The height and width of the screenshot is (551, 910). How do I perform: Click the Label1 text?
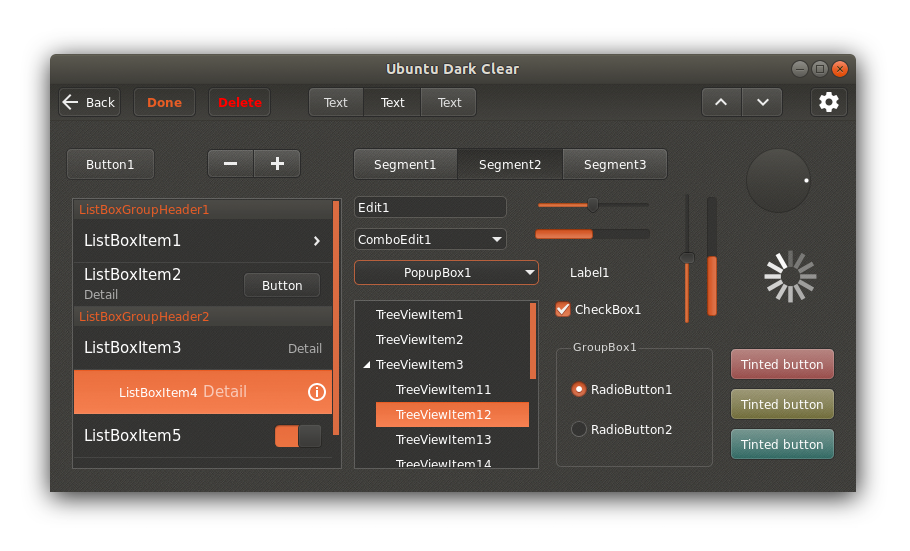tap(589, 273)
